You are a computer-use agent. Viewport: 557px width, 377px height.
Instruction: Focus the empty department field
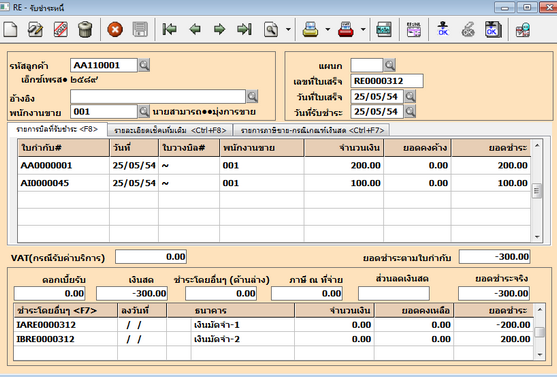(367, 65)
